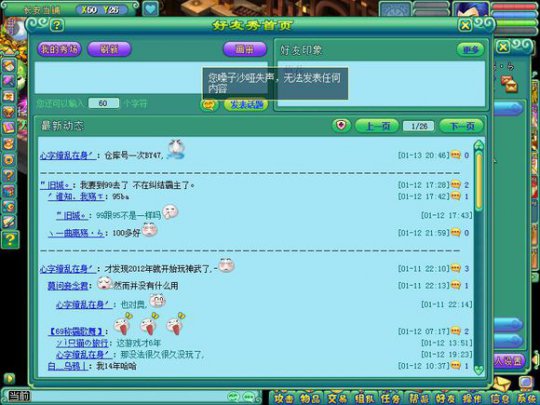Open profile link 心字缠乱在身 on 20:46 post
This screenshot has height=405, width=540.
click(68, 156)
